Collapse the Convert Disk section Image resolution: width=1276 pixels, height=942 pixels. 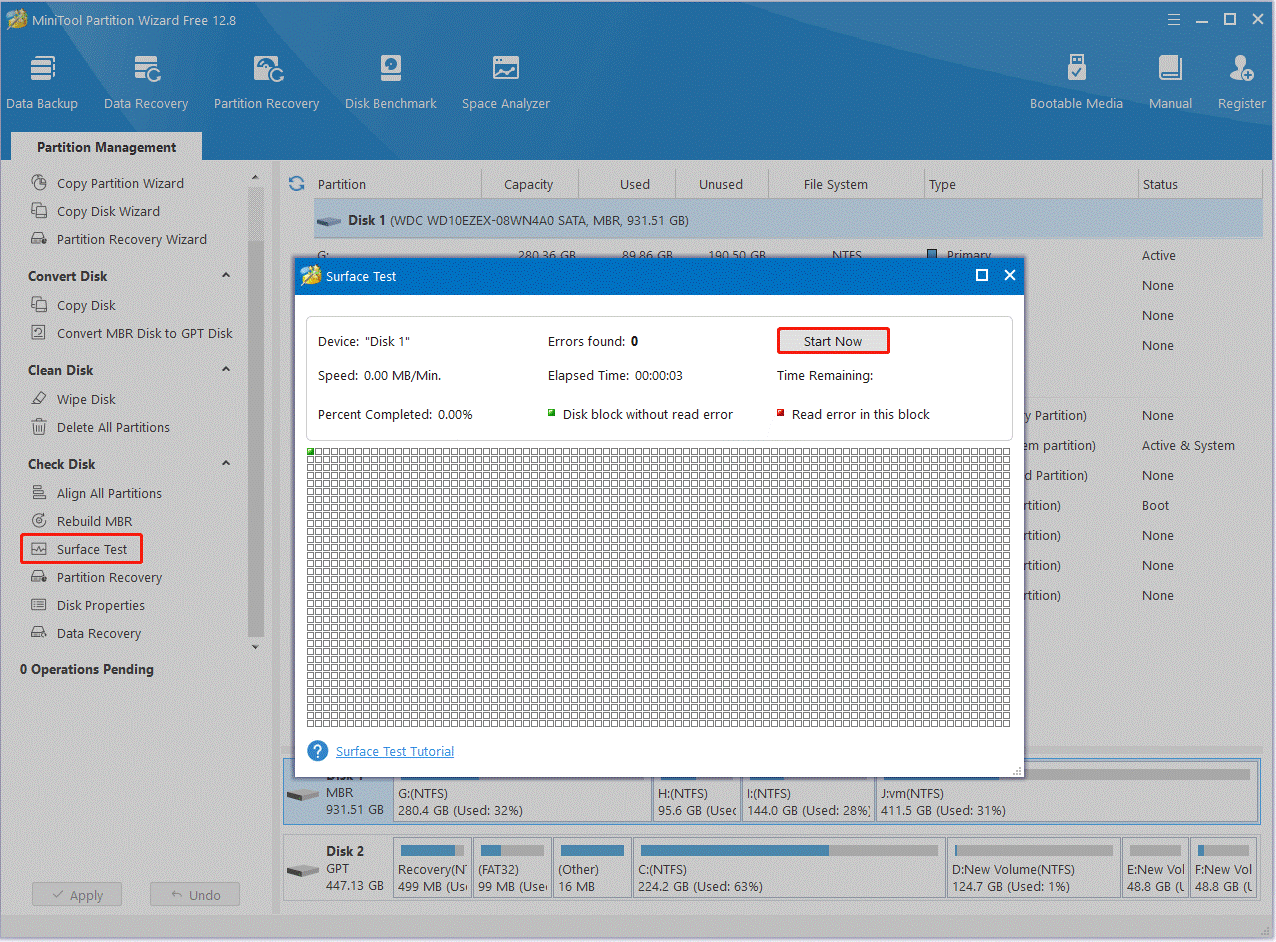pos(225,275)
